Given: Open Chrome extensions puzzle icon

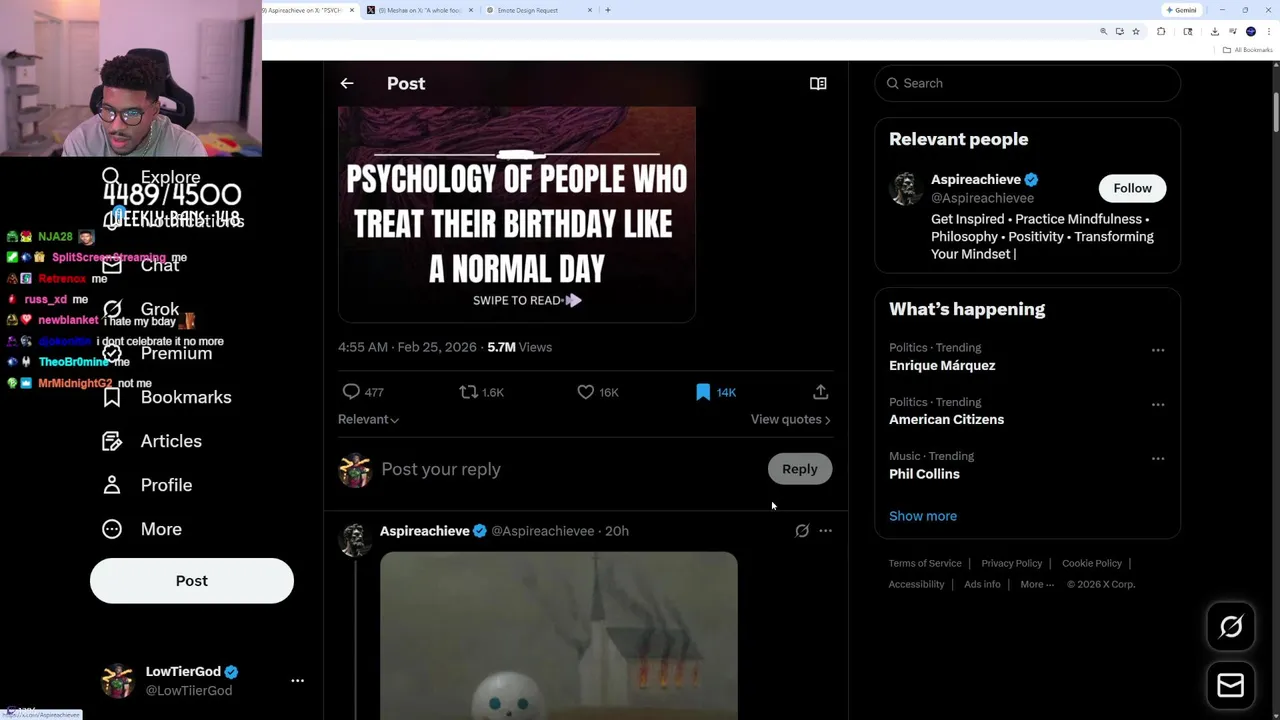Looking at the screenshot, I should click(1161, 32).
